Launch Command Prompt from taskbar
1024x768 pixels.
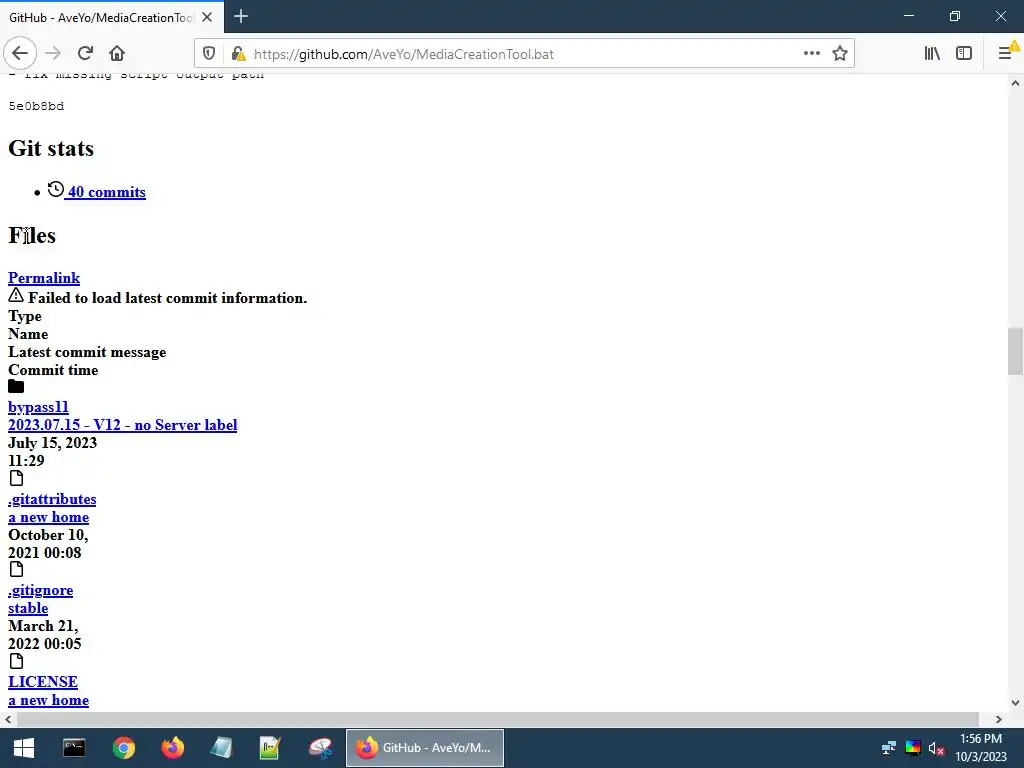(74, 748)
